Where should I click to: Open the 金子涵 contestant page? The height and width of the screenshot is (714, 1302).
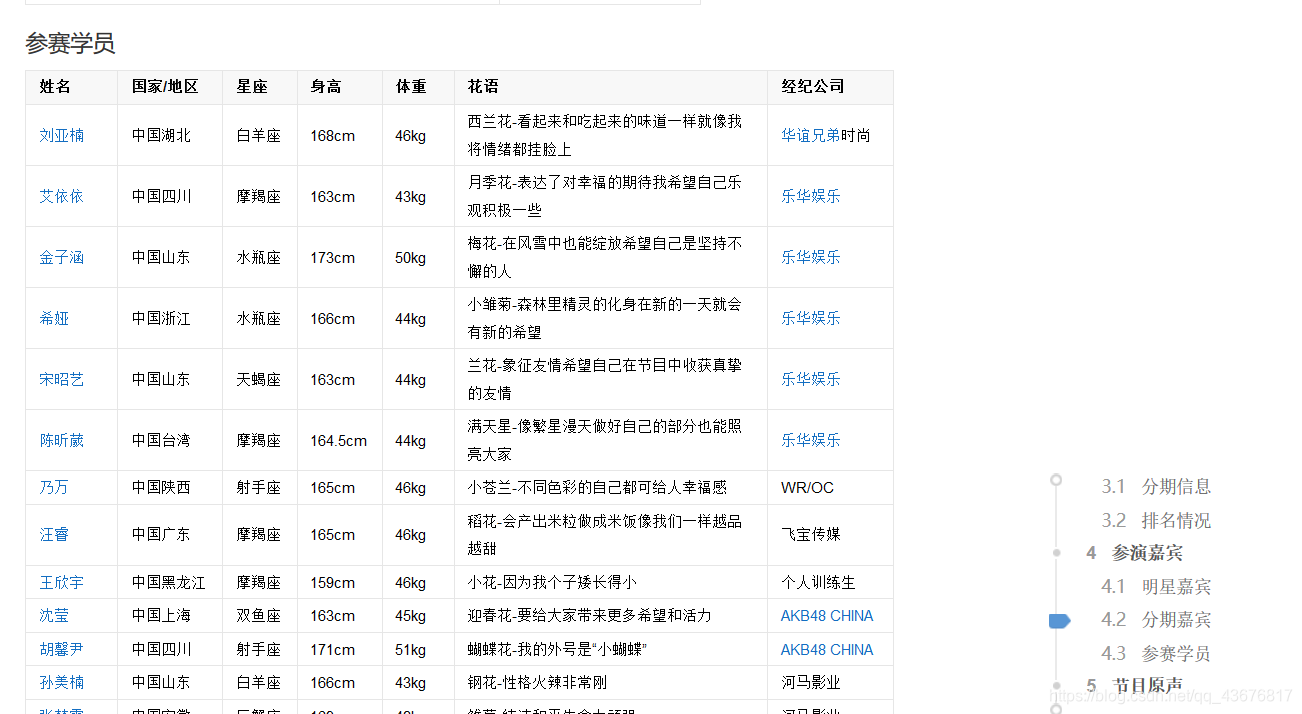(62, 257)
